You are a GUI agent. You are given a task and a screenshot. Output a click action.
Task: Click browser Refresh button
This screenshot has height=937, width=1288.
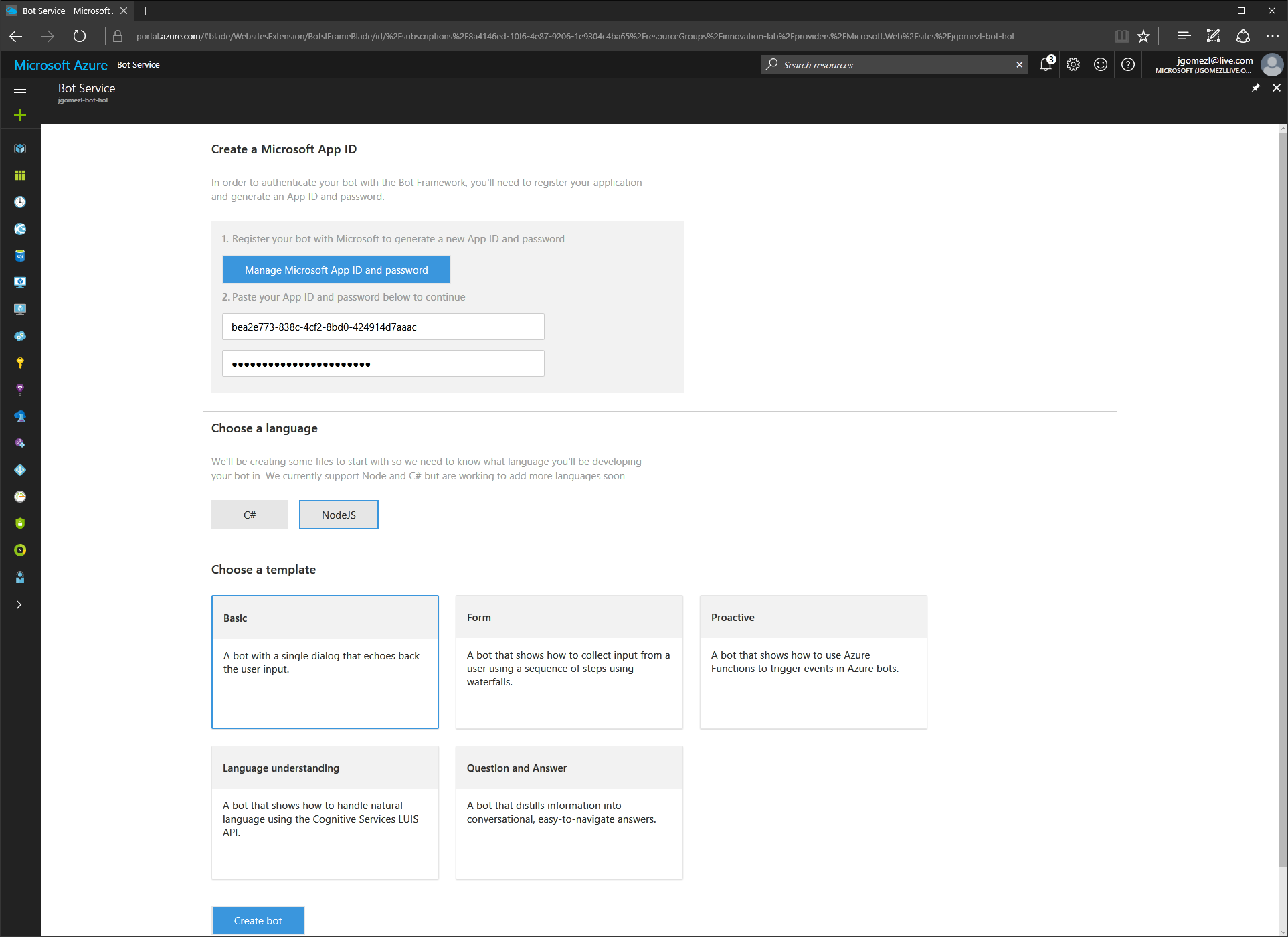80,36
